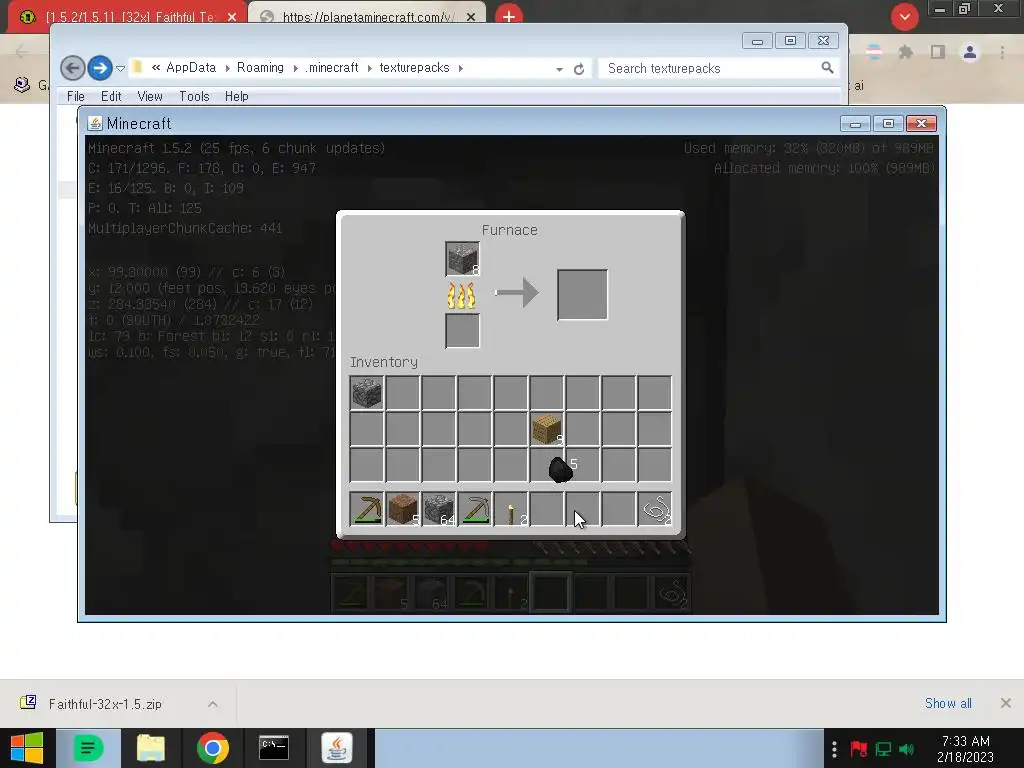Open the Chrome profile avatar
This screenshot has height=768, width=1024.
[970, 52]
